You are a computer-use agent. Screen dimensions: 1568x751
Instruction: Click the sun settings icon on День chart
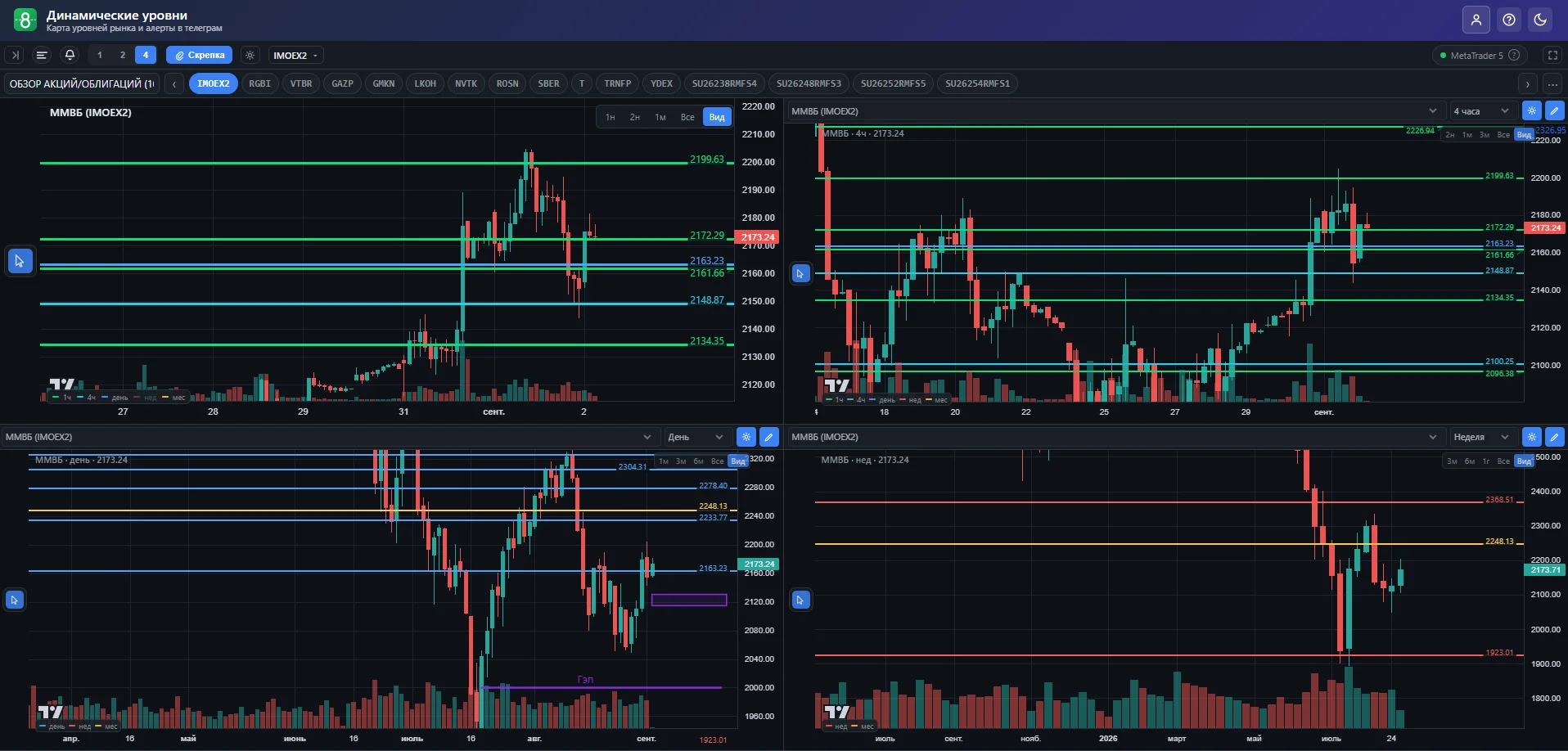click(746, 437)
